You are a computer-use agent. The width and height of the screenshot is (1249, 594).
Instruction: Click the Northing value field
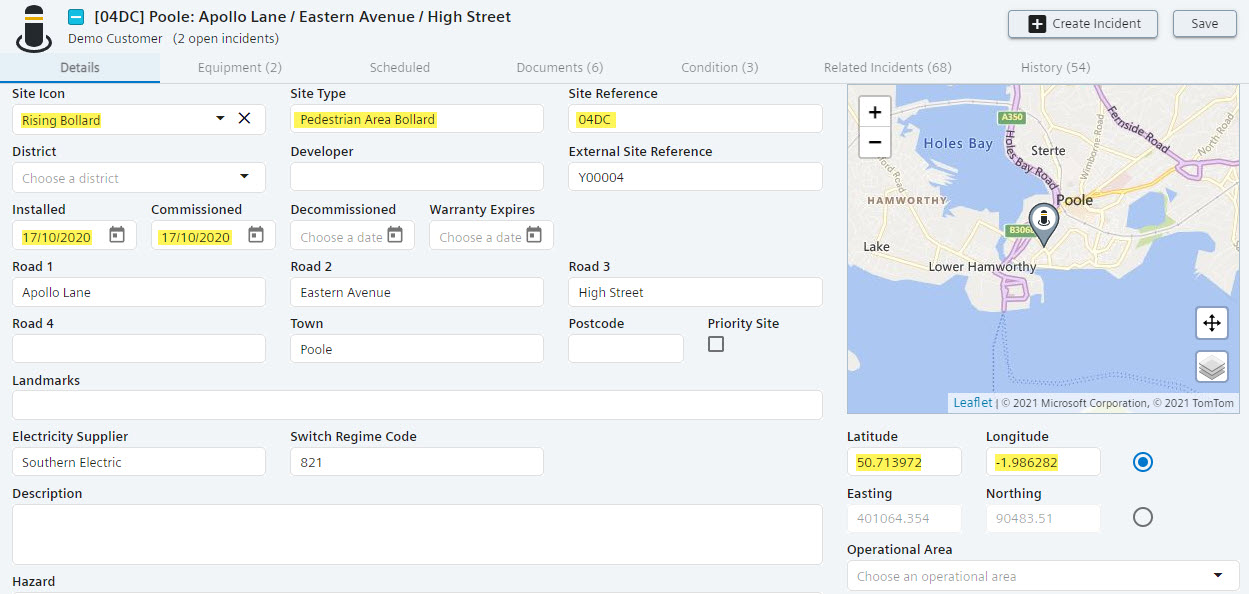[1043, 518]
